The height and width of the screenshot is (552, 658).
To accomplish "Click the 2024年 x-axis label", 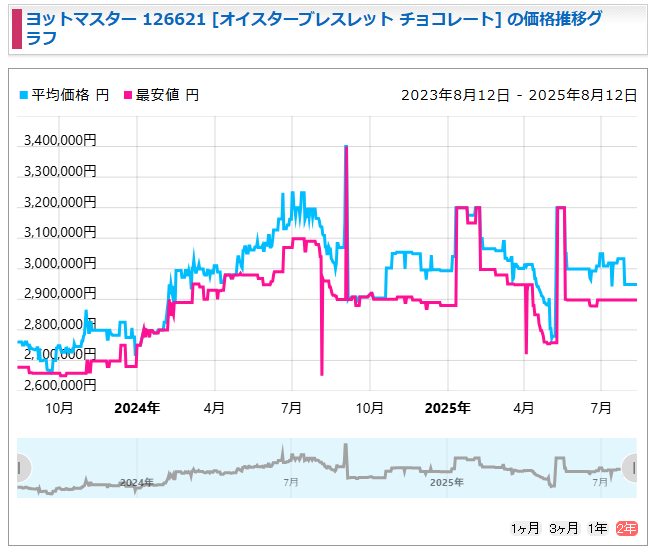I will [137, 408].
